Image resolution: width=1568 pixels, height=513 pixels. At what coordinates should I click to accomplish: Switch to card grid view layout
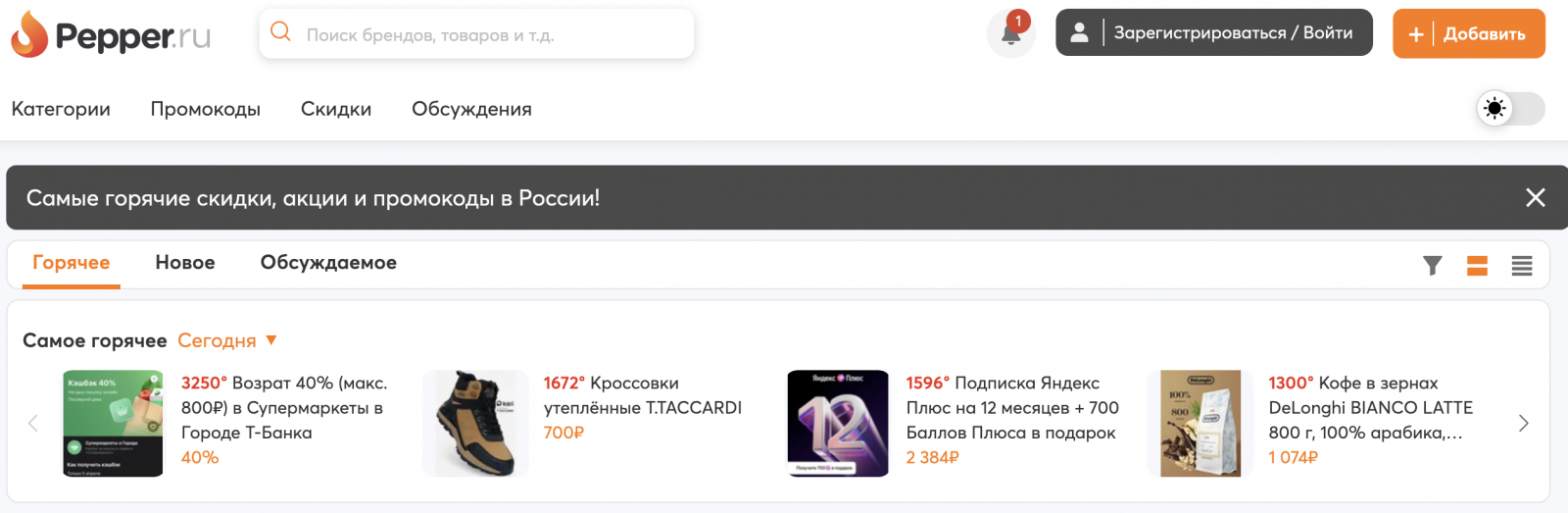1477,266
